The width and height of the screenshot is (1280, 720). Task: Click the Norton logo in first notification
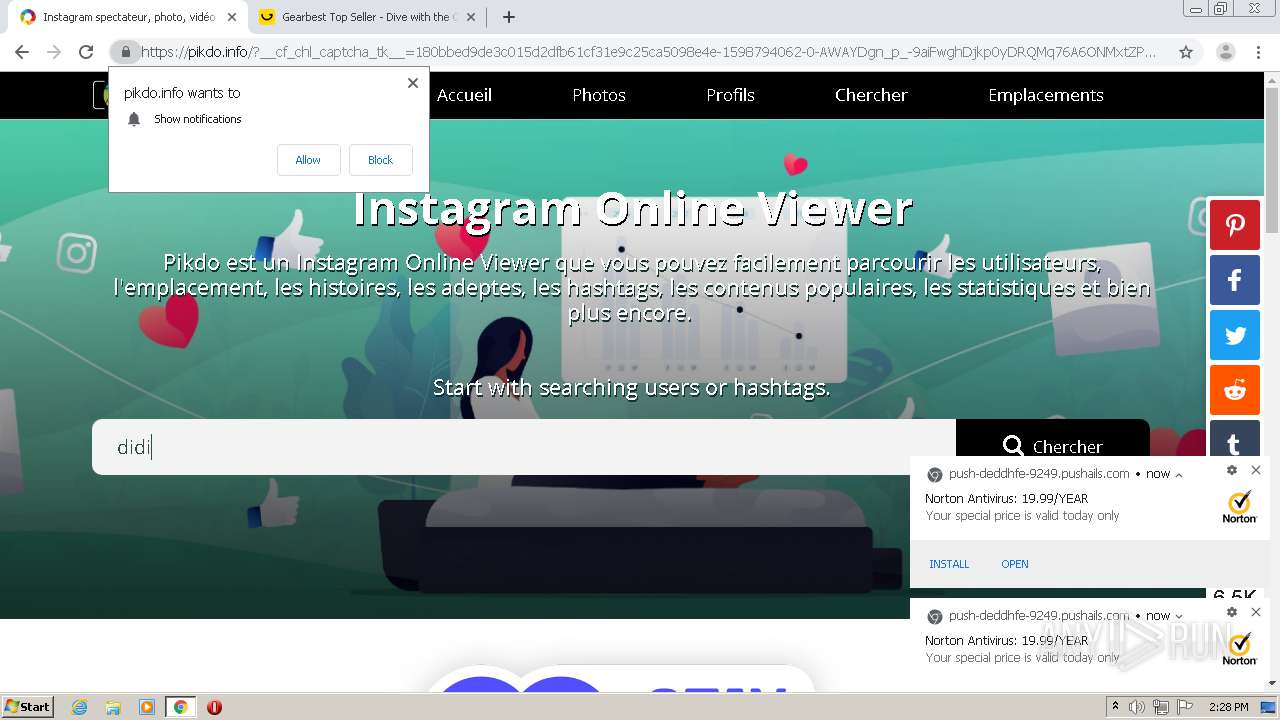point(1240,507)
